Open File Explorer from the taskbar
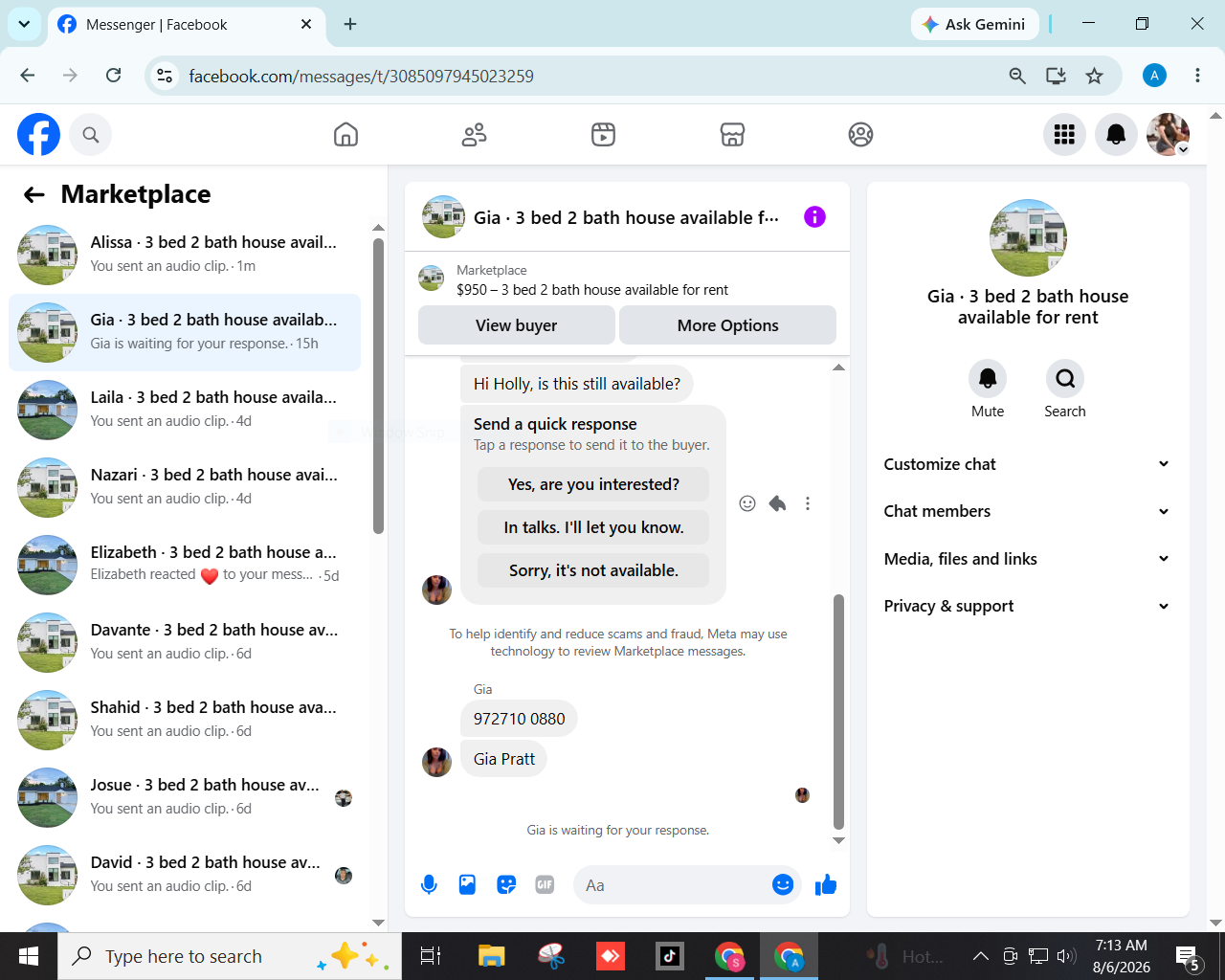Screen dimensions: 1225x980 492,956
